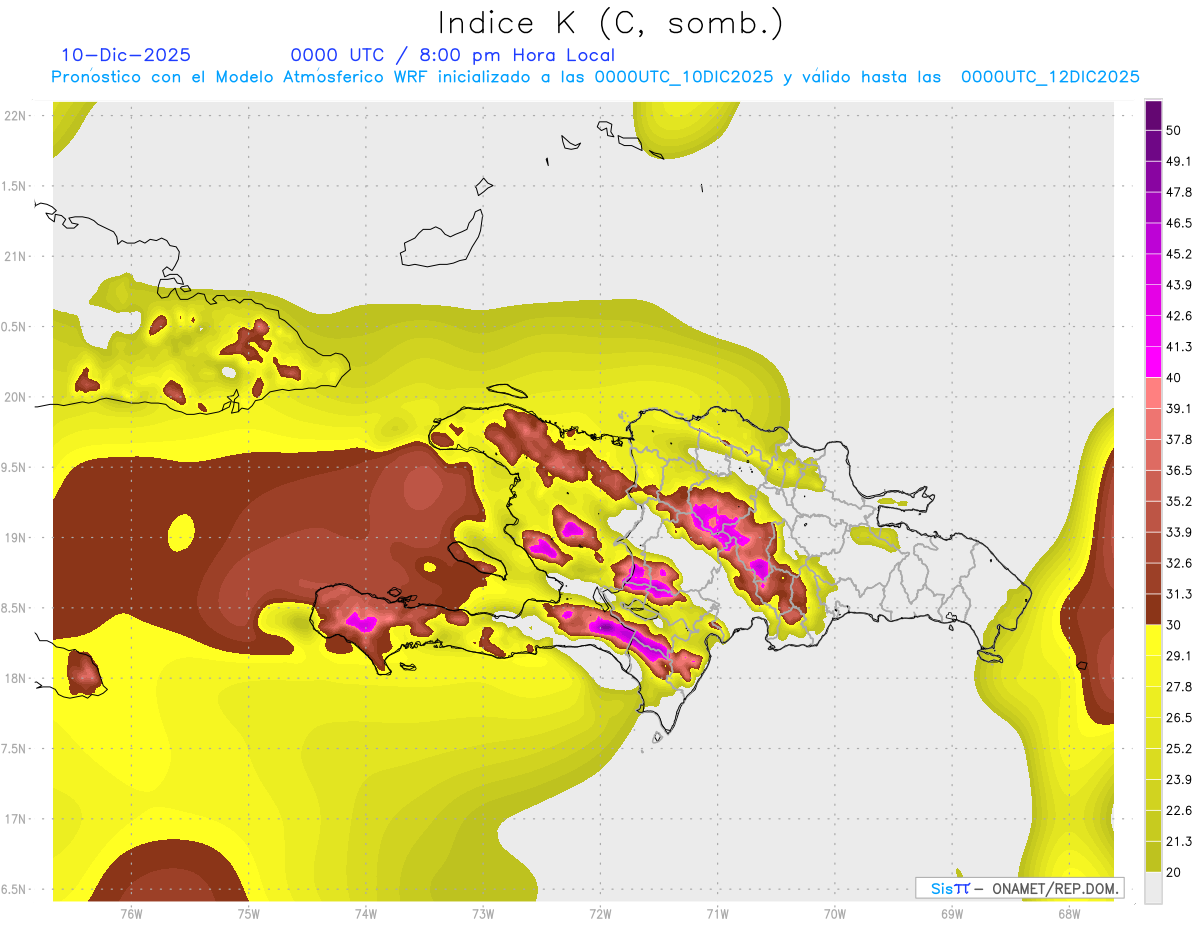The height and width of the screenshot is (927, 1200).
Task: Click the 21N latitude axis label
Action: point(16,256)
